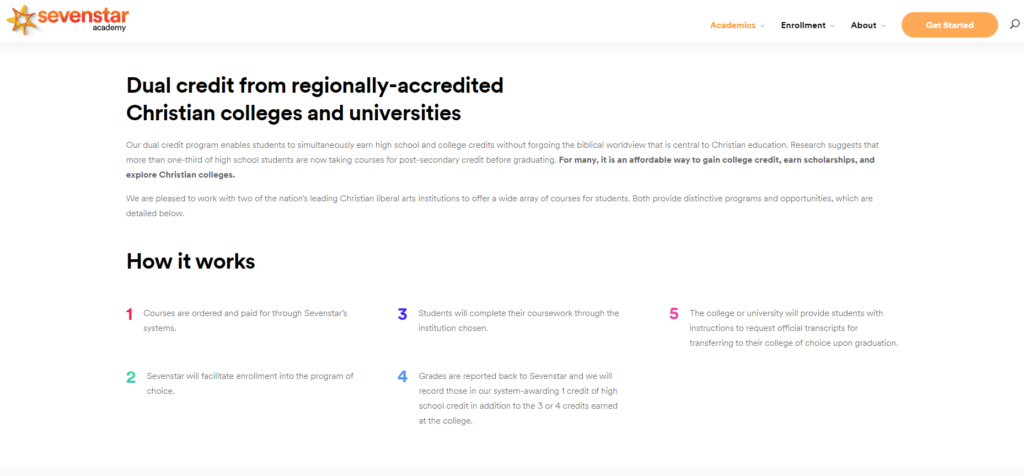Open the search magnifier icon
The width and height of the screenshot is (1024, 476).
point(1014,25)
